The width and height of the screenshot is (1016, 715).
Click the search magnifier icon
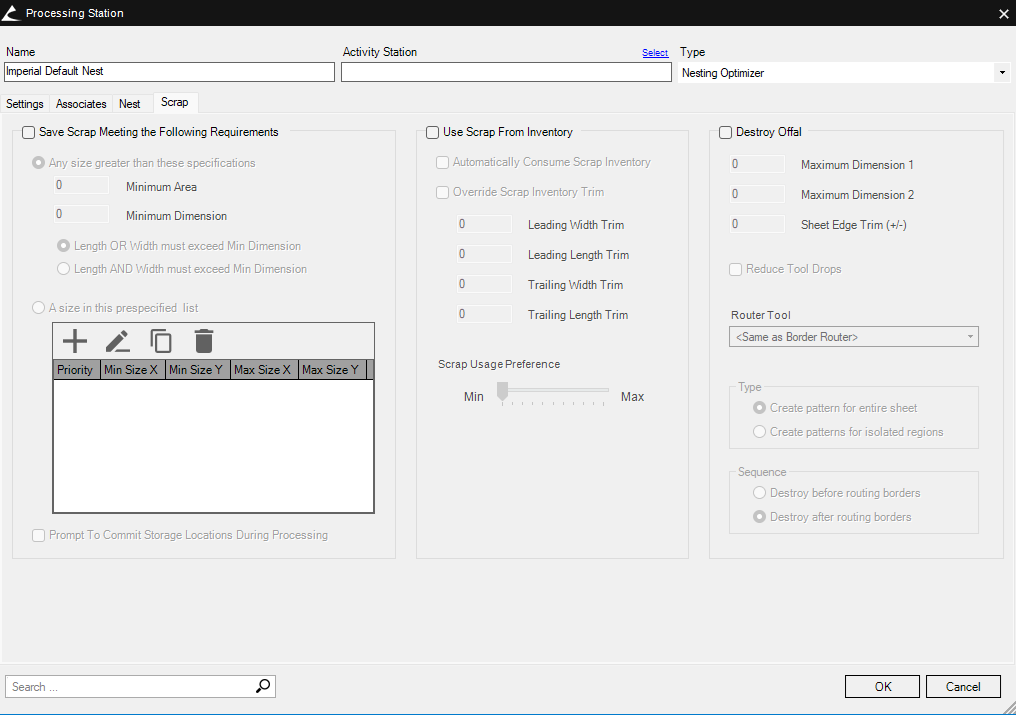coord(263,686)
